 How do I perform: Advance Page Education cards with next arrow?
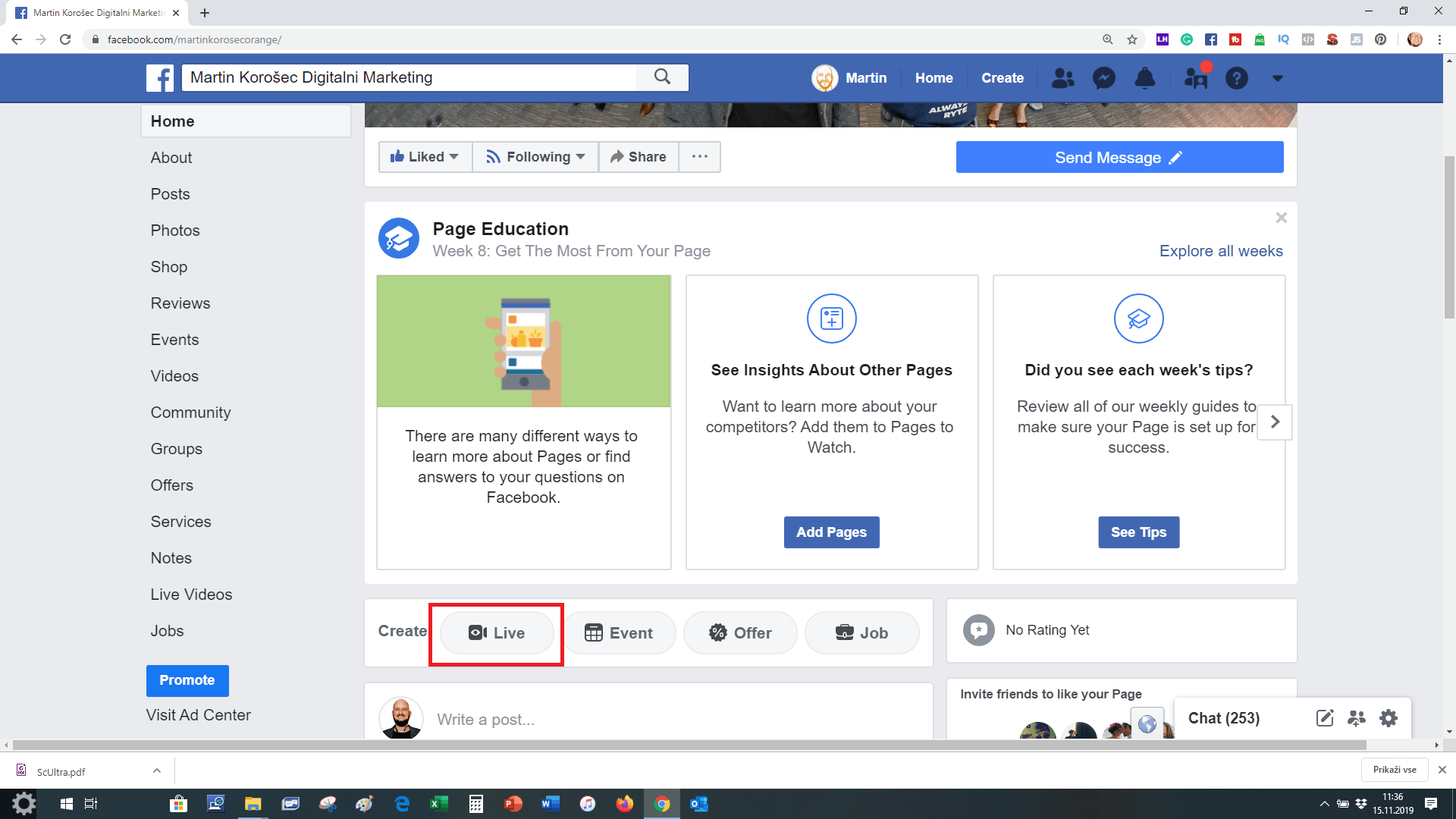1275,422
